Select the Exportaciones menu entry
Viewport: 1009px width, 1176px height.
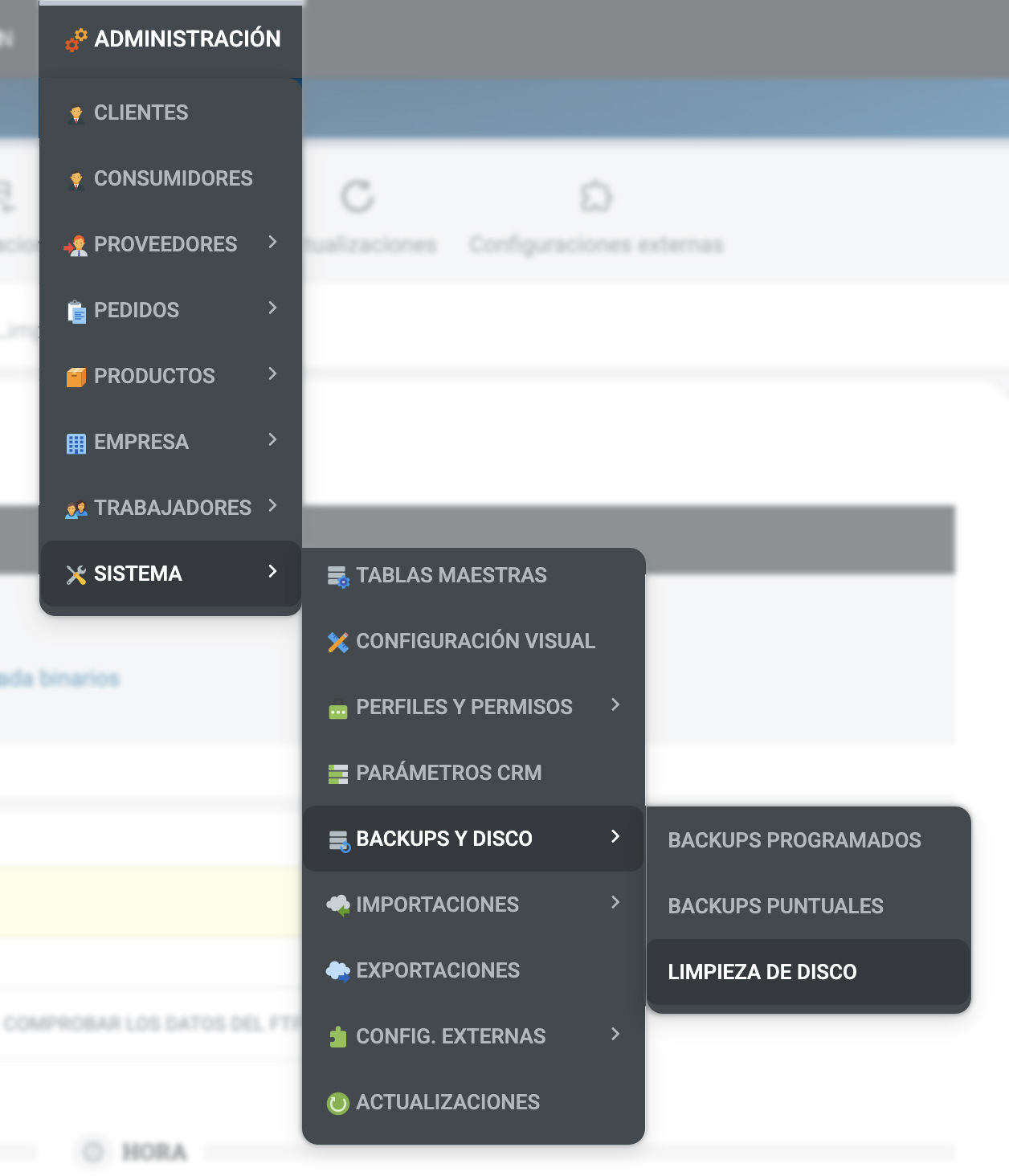click(473, 970)
